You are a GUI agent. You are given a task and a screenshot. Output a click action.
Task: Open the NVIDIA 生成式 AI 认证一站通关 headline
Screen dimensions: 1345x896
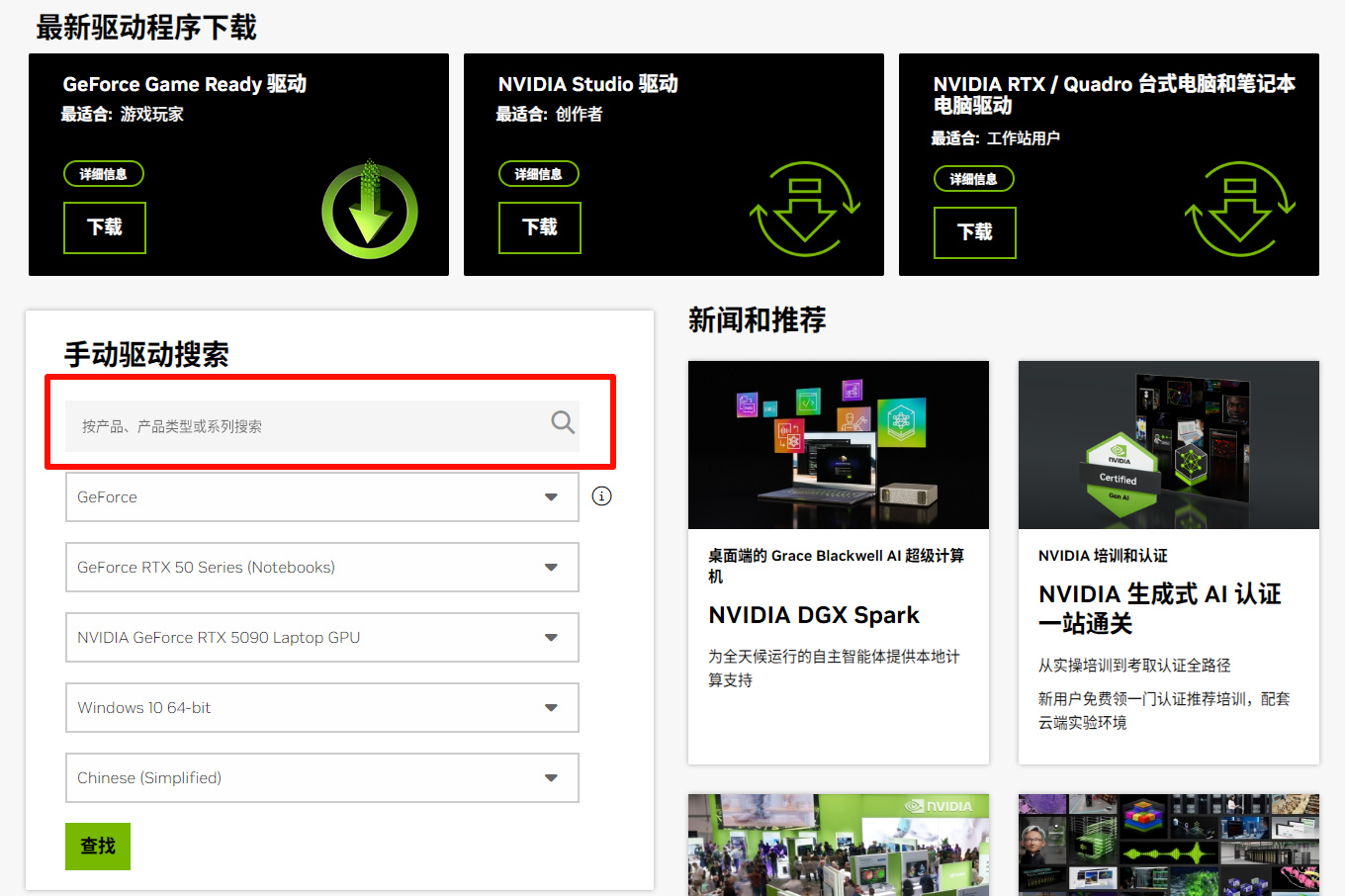click(x=1160, y=608)
